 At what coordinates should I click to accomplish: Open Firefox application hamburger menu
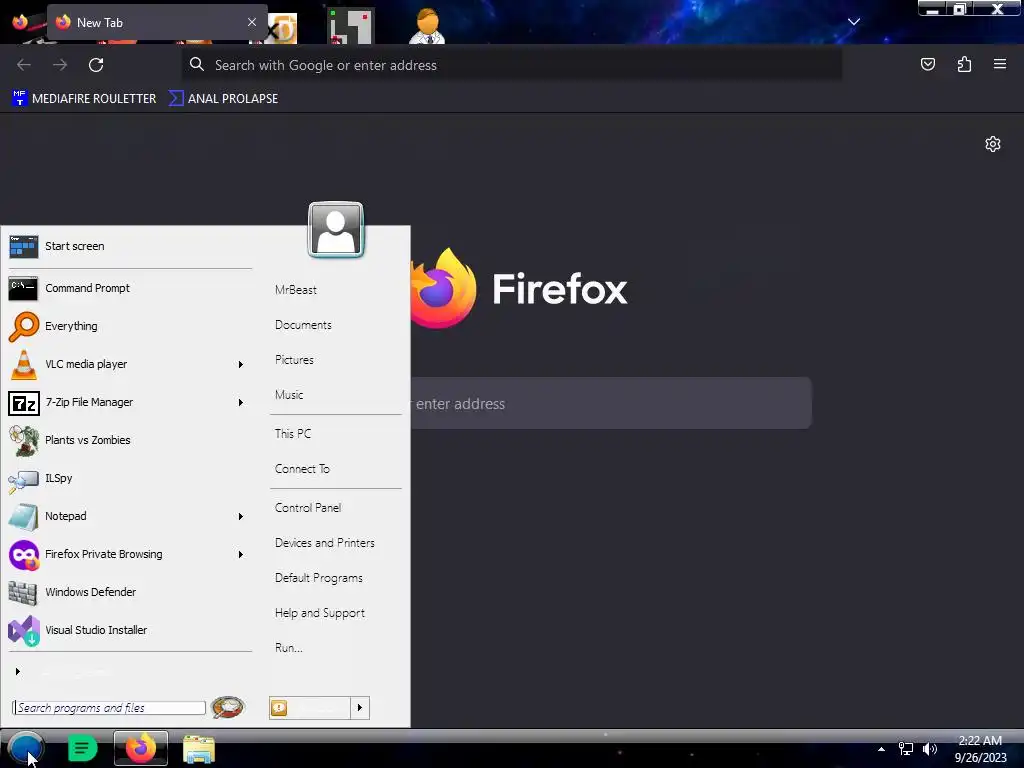point(1000,64)
